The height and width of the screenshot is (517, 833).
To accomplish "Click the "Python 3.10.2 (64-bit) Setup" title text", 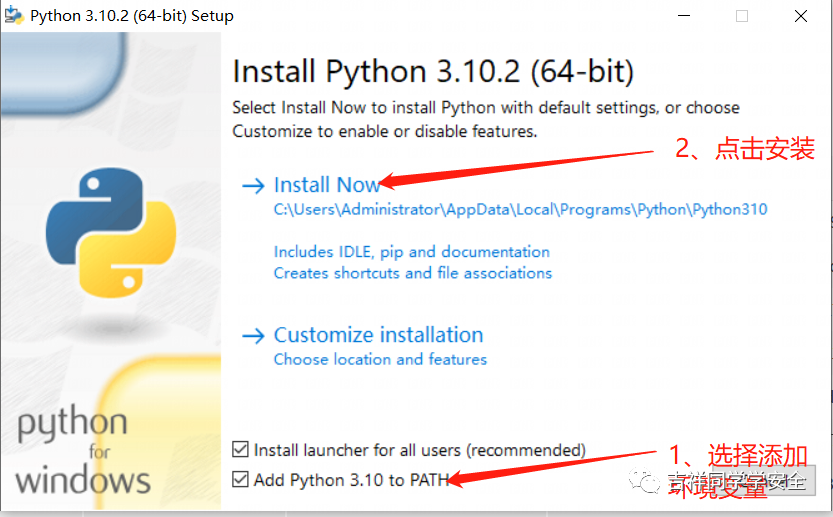I will pyautogui.click(x=132, y=16).
